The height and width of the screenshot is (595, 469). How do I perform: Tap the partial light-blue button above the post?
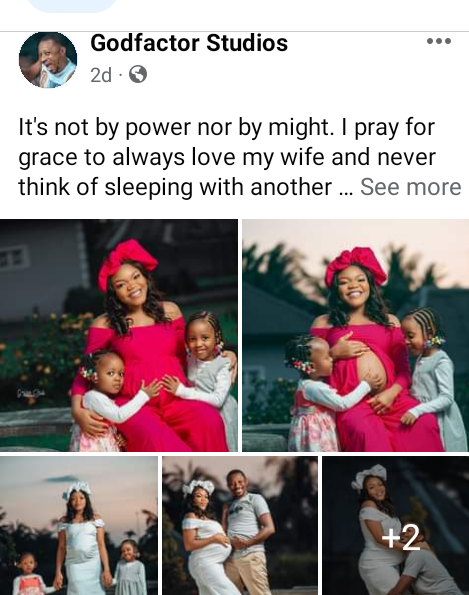coord(72,6)
